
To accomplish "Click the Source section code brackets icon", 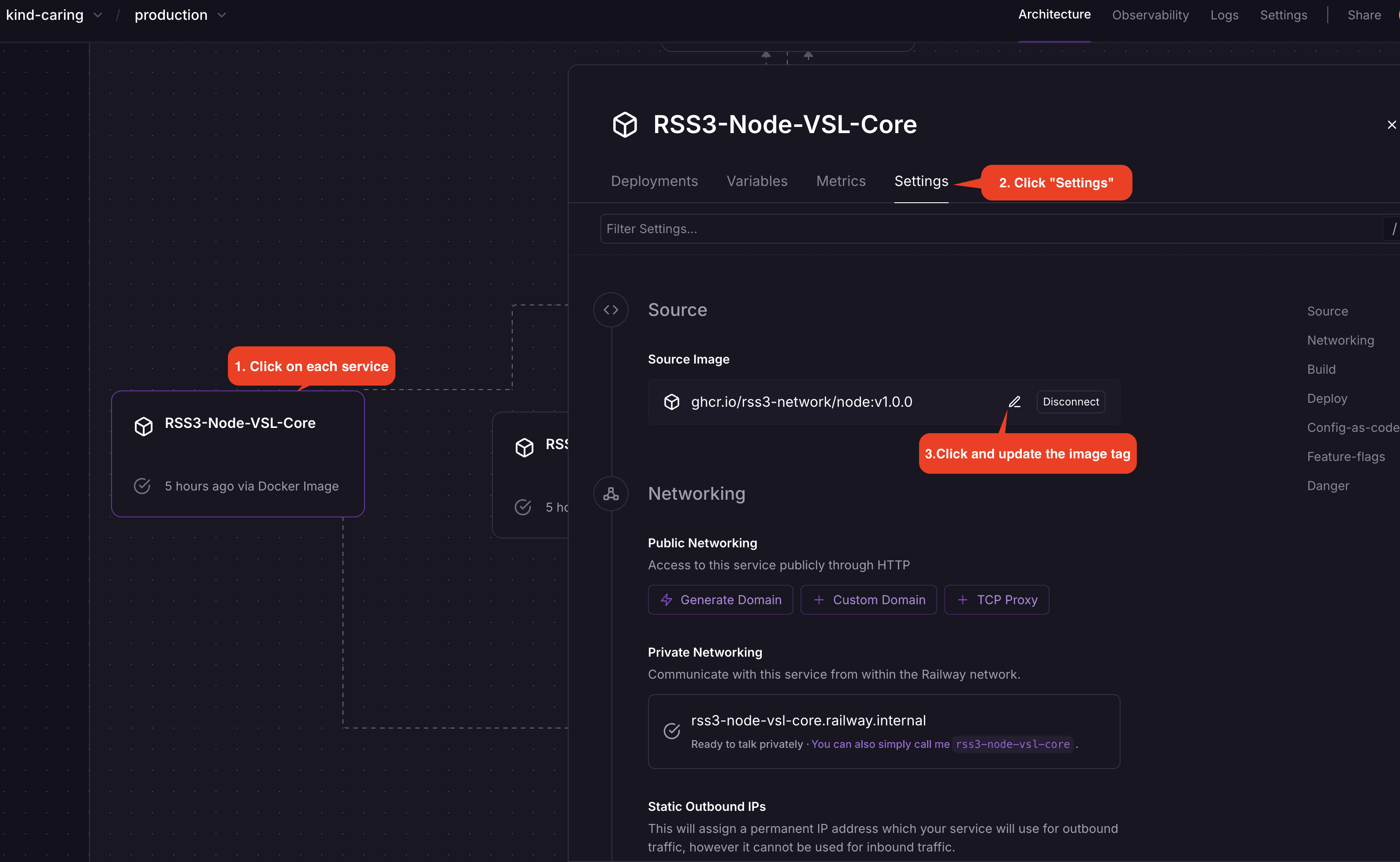I will 611,309.
